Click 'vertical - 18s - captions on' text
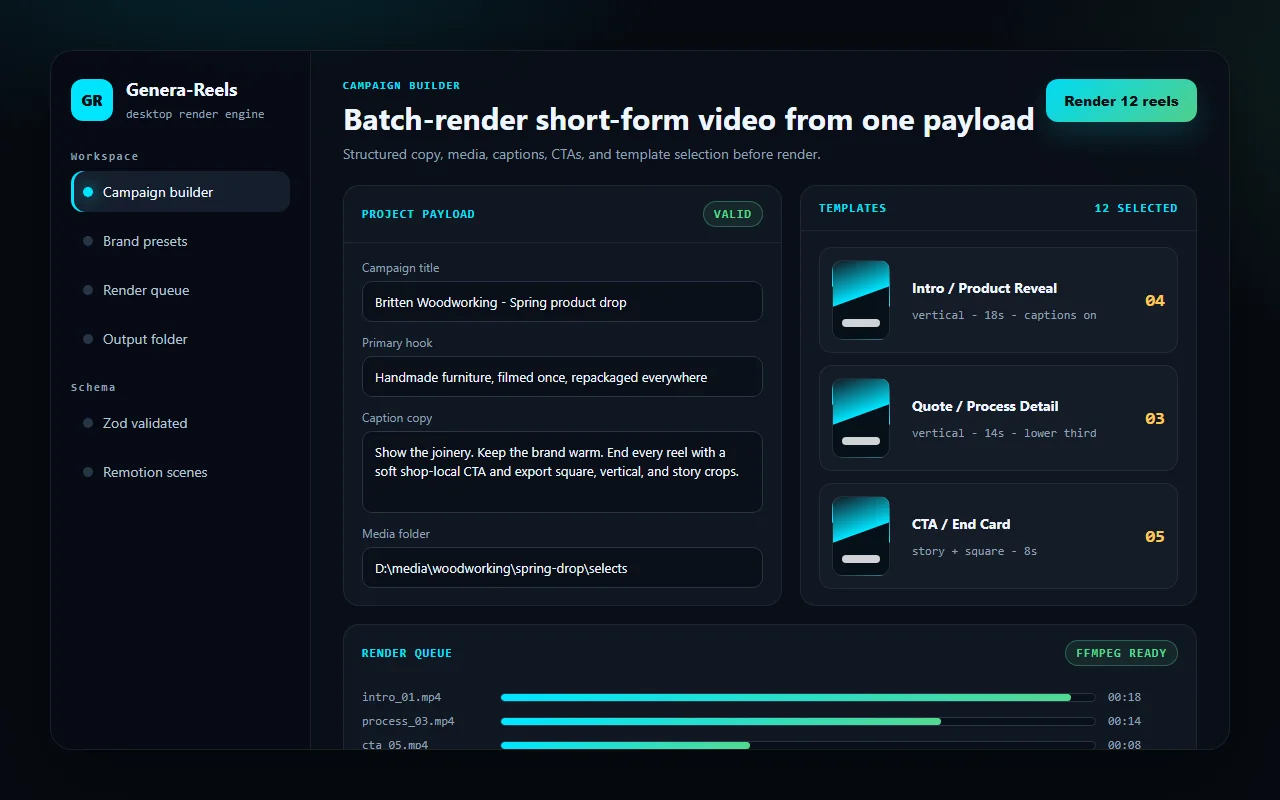Viewport: 1280px width, 800px height. [x=1004, y=315]
